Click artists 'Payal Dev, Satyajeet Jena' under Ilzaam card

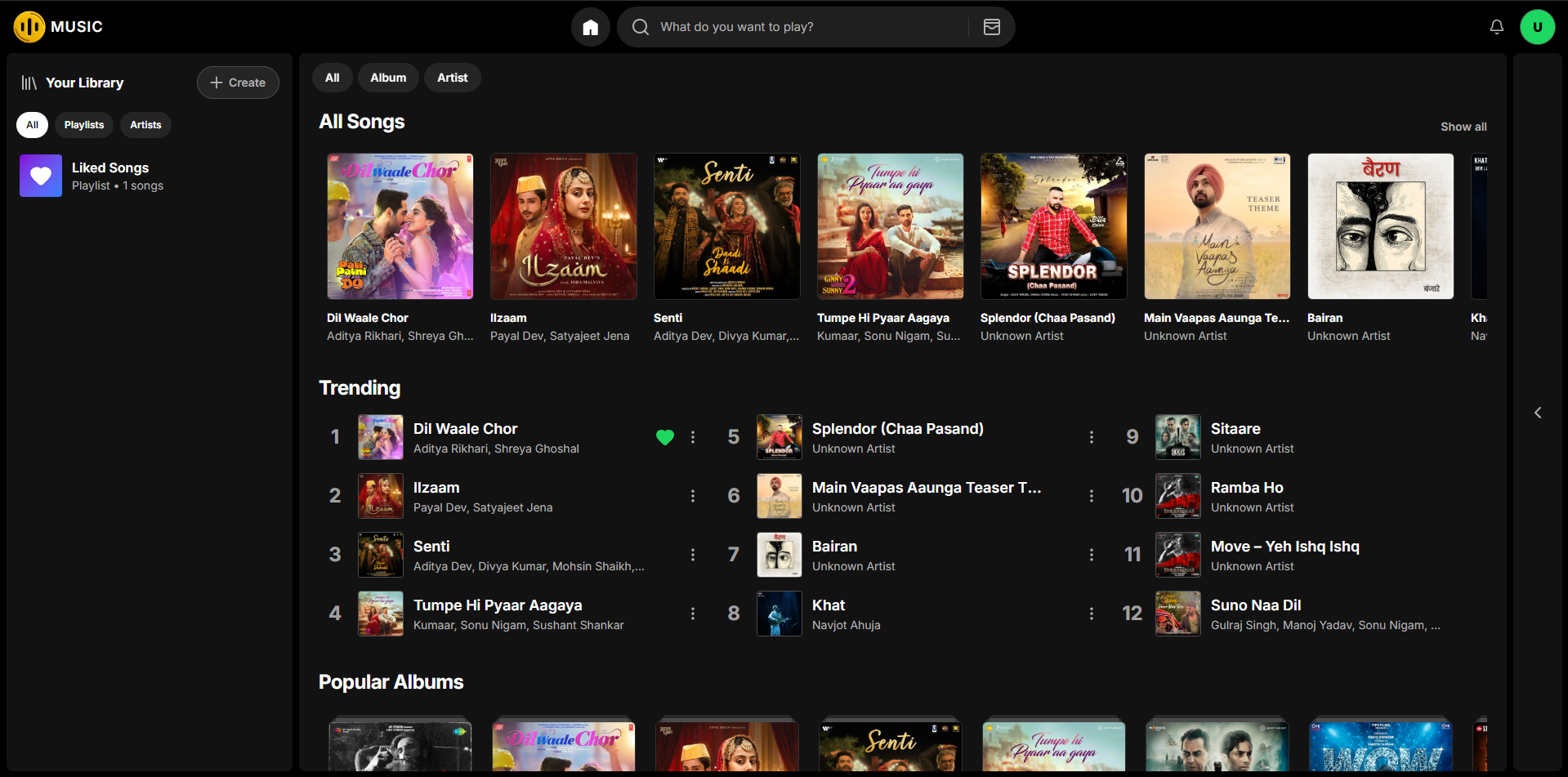(x=560, y=336)
